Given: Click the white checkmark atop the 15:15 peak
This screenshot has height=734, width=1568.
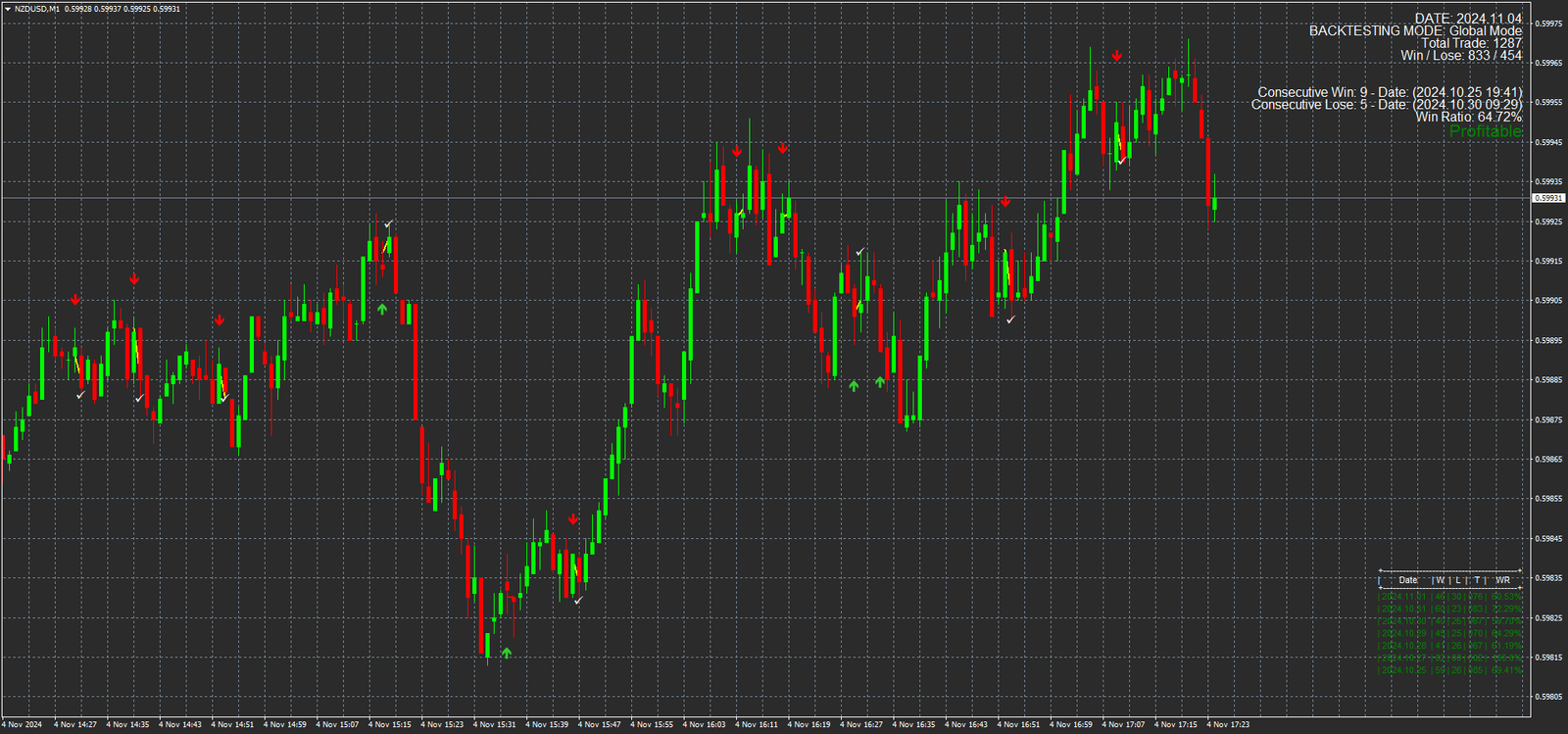Looking at the screenshot, I should point(389,224).
